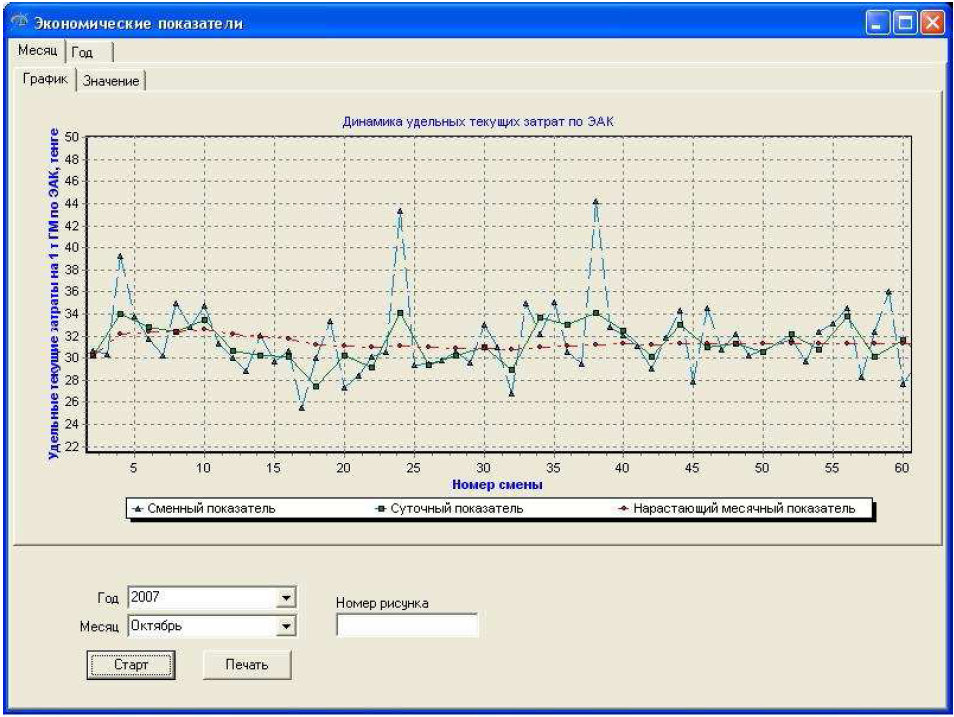Maximize the Экономические показатели window

point(906,22)
